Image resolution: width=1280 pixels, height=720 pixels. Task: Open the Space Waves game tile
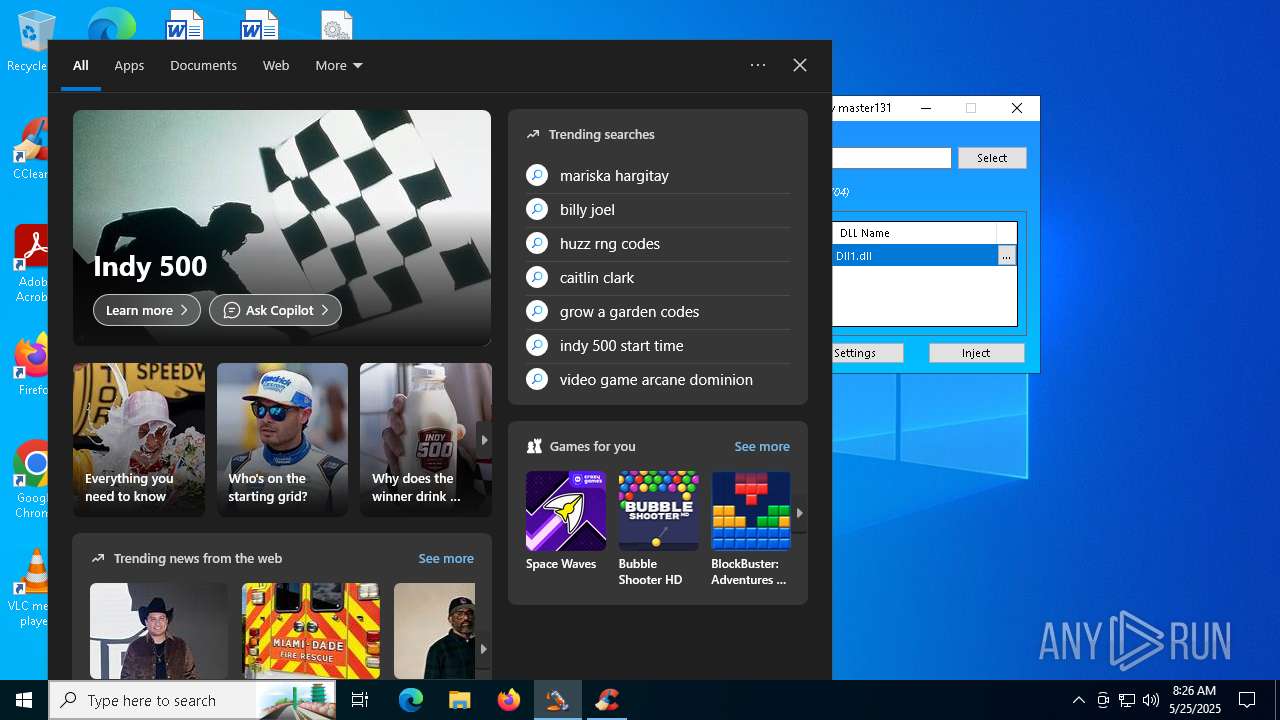[566, 521]
